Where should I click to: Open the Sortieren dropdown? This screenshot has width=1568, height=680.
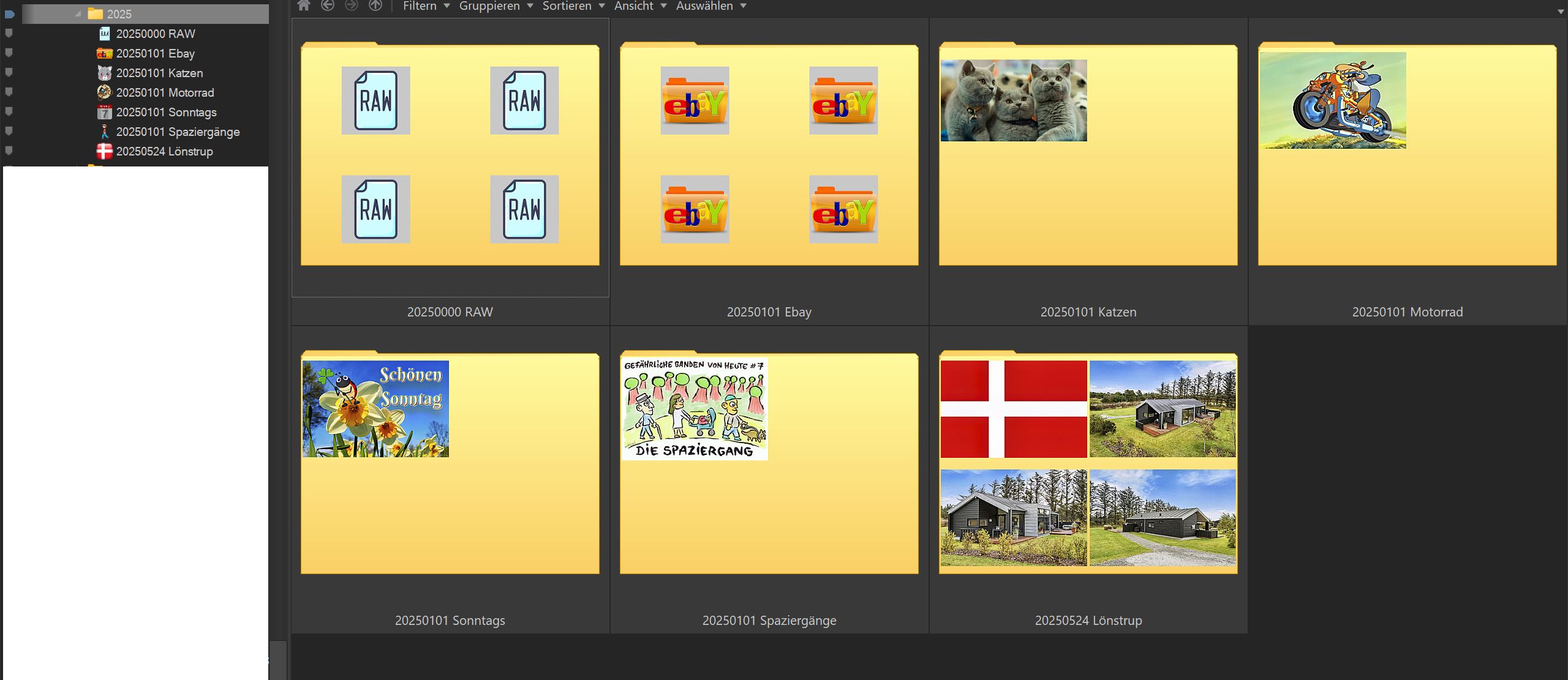point(573,6)
